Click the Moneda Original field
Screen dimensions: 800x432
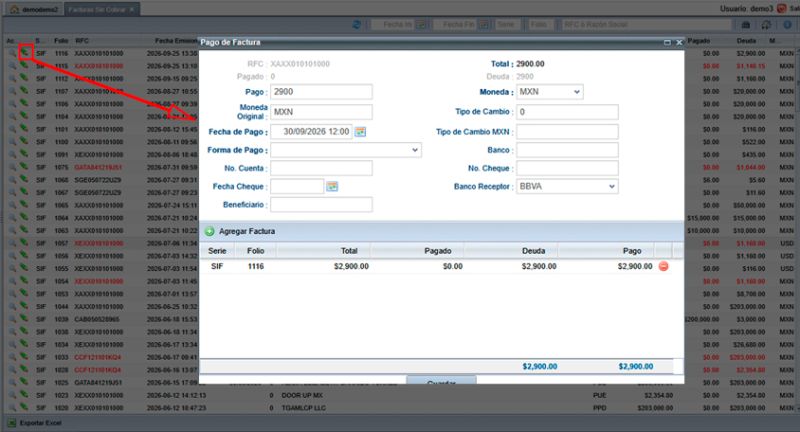pyautogui.click(x=321, y=112)
